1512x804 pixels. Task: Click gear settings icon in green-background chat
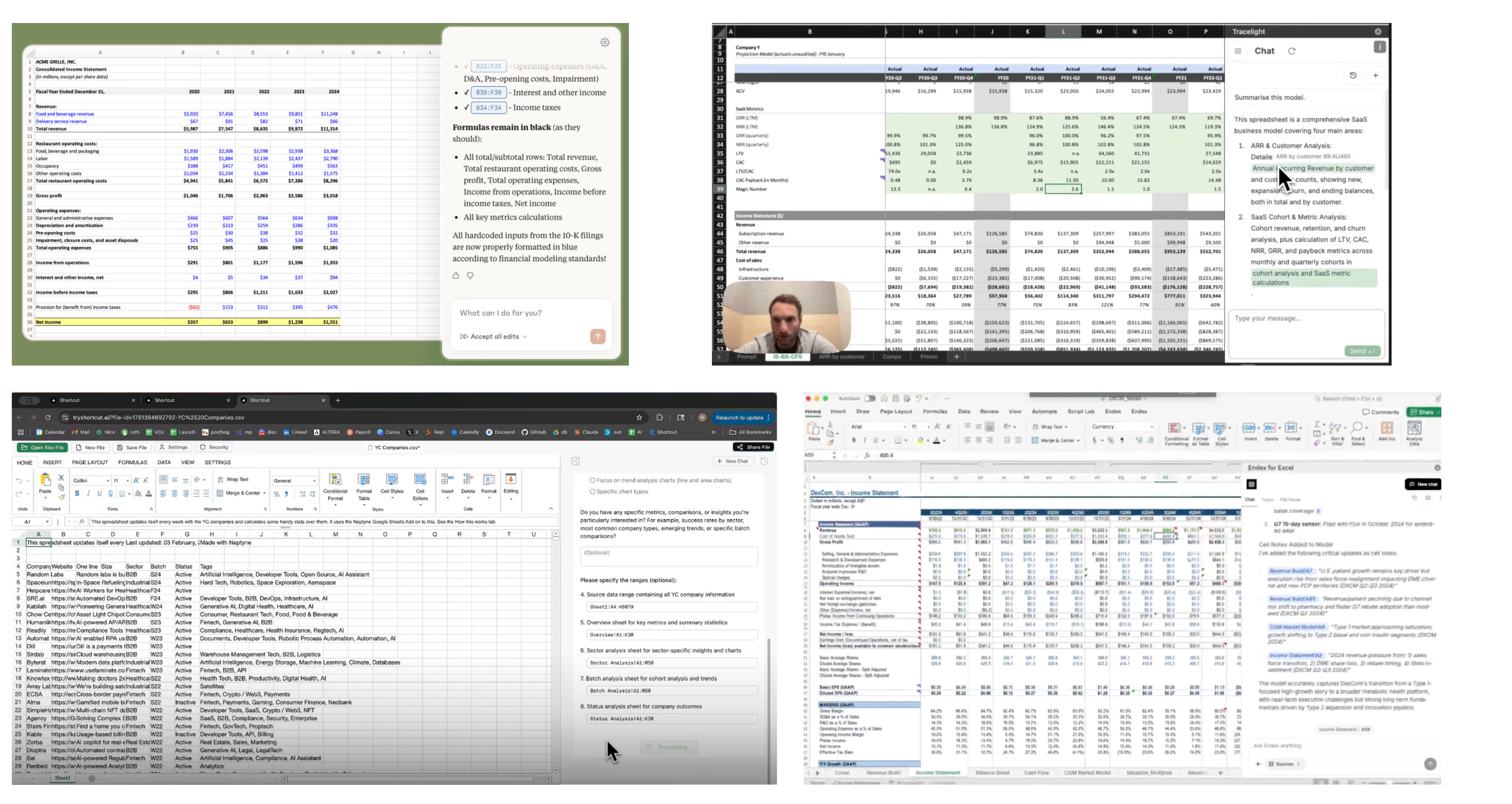click(x=605, y=42)
